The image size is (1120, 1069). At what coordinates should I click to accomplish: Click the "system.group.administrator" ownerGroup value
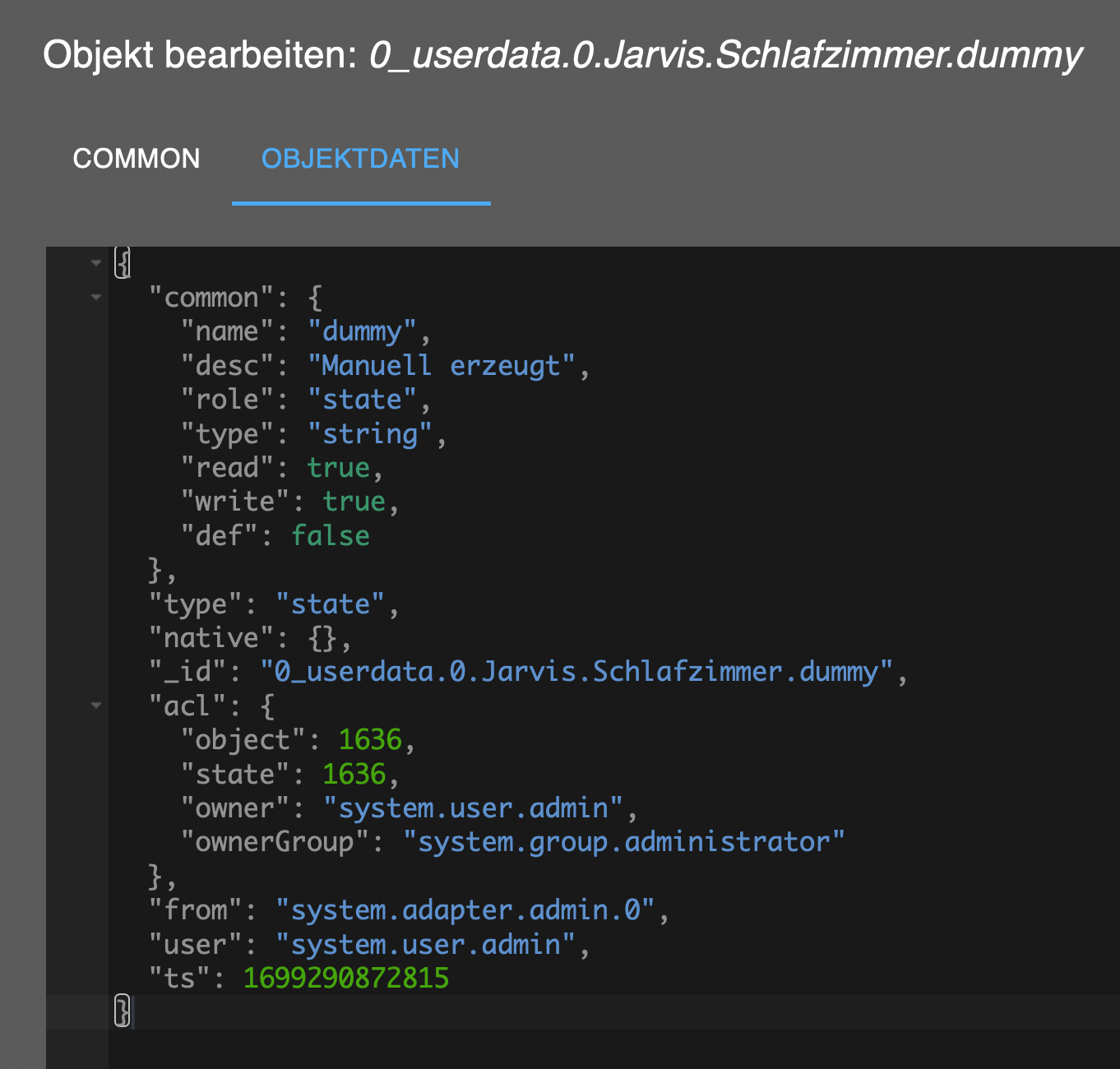point(623,842)
